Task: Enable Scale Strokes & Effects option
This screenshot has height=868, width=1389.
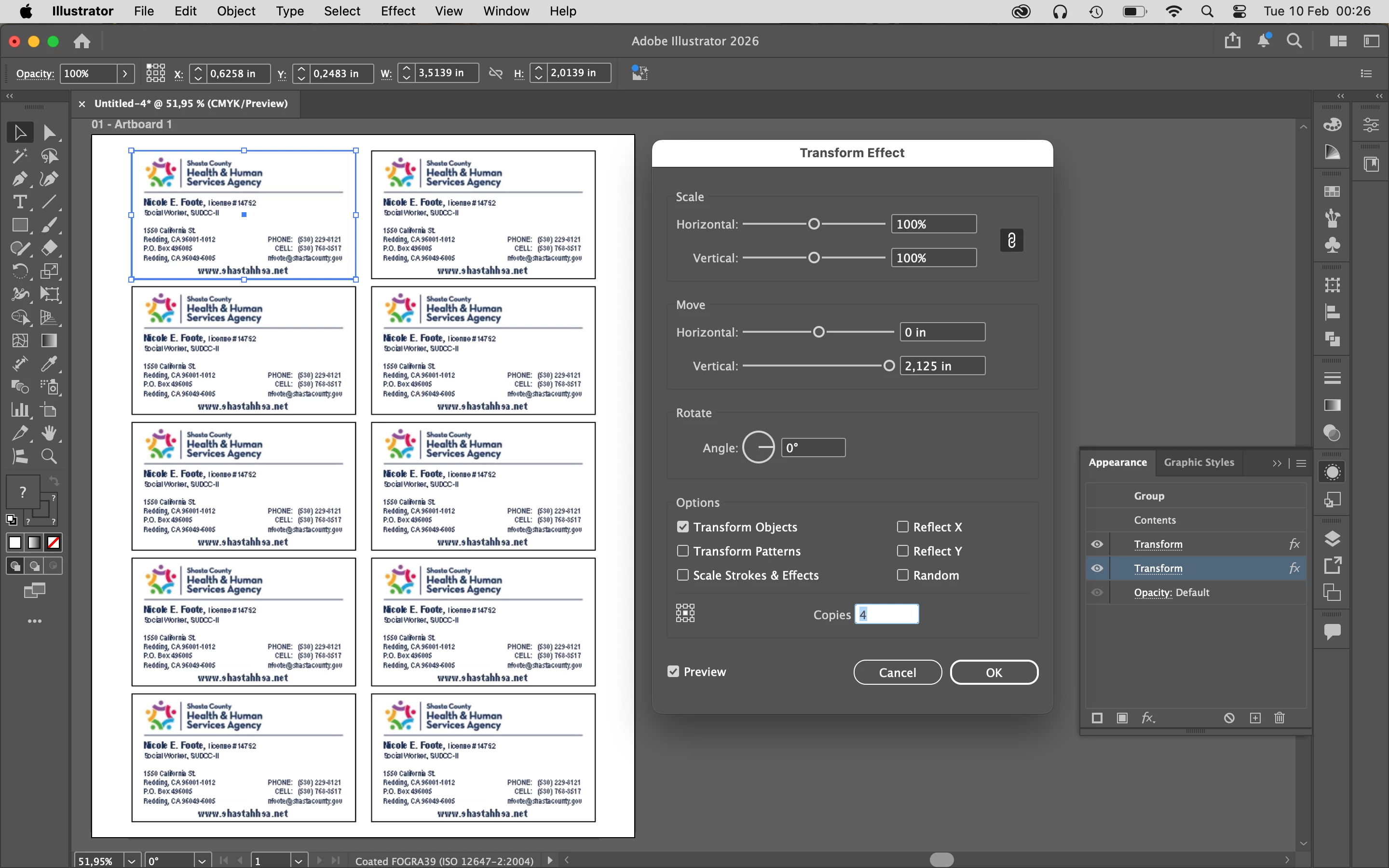Action: coord(682,575)
